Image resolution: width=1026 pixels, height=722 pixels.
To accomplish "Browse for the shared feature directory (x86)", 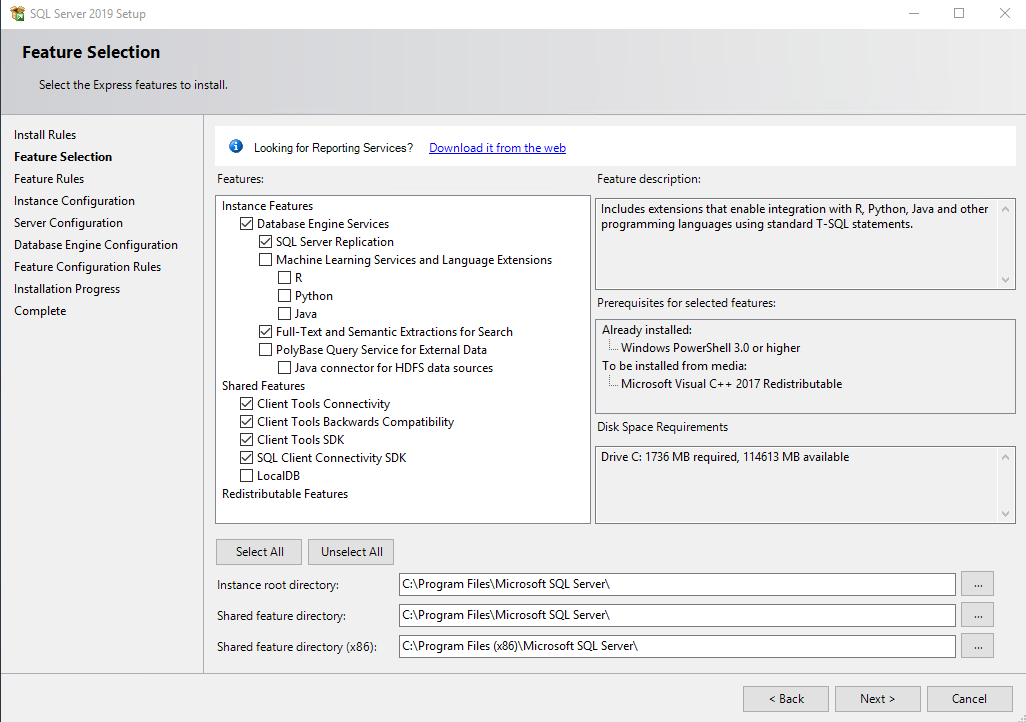I will [977, 646].
